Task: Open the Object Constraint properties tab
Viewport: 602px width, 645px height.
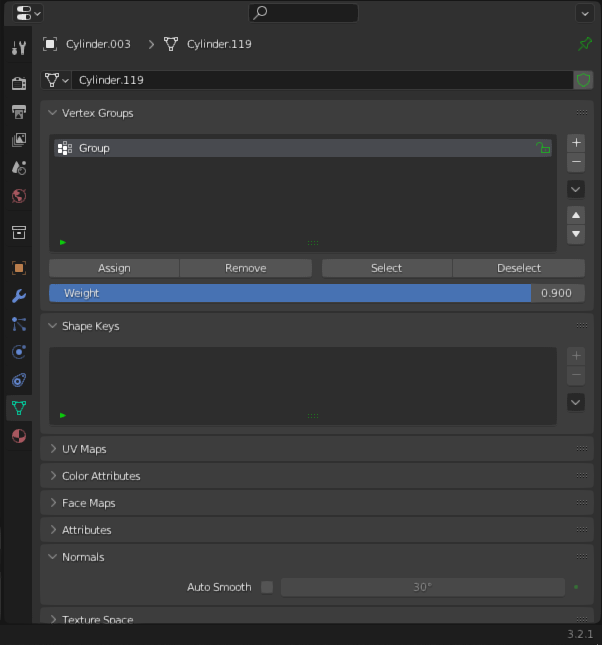Action: [x=19, y=380]
